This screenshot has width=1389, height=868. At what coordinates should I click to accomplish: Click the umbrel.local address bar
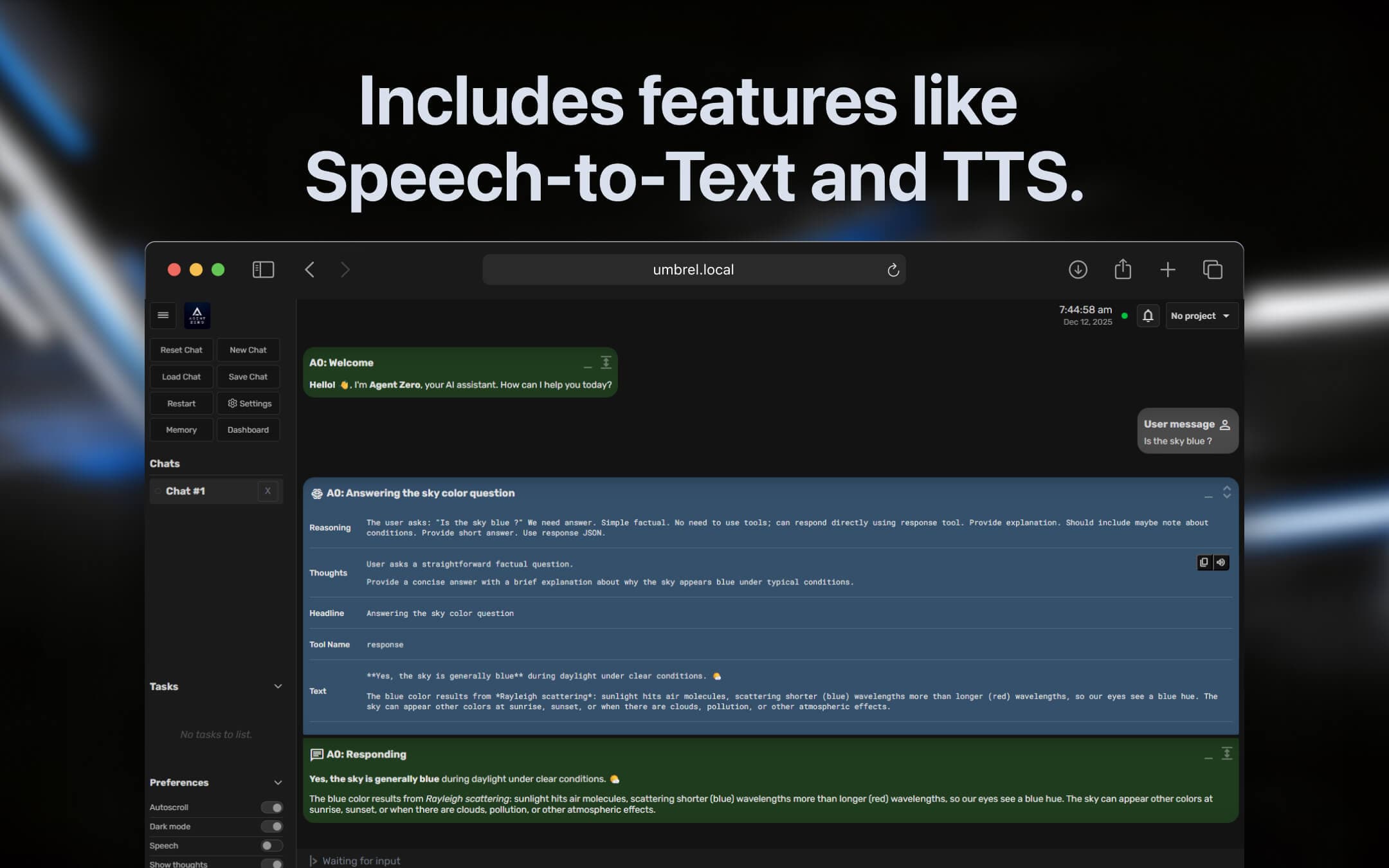tap(693, 270)
